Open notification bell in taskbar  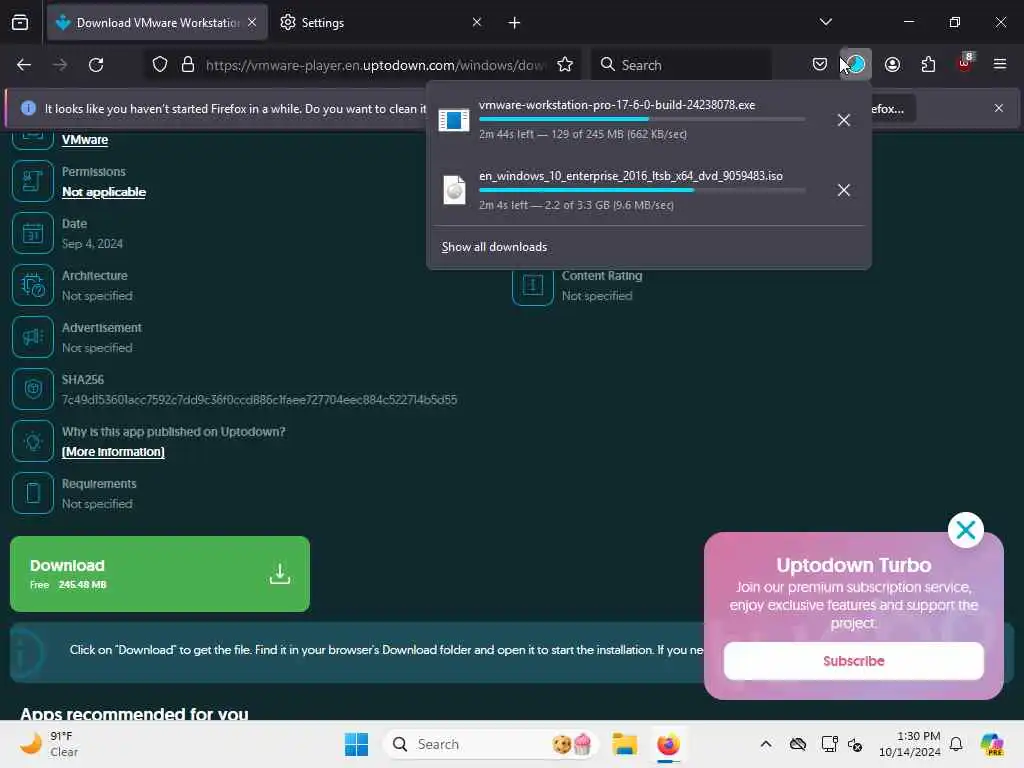pyautogui.click(x=956, y=744)
